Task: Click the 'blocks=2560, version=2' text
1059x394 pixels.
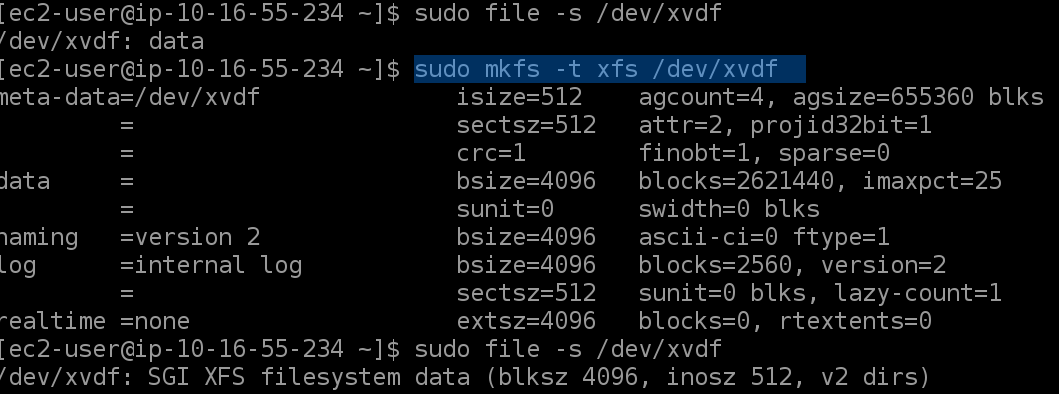Action: pyautogui.click(x=792, y=265)
